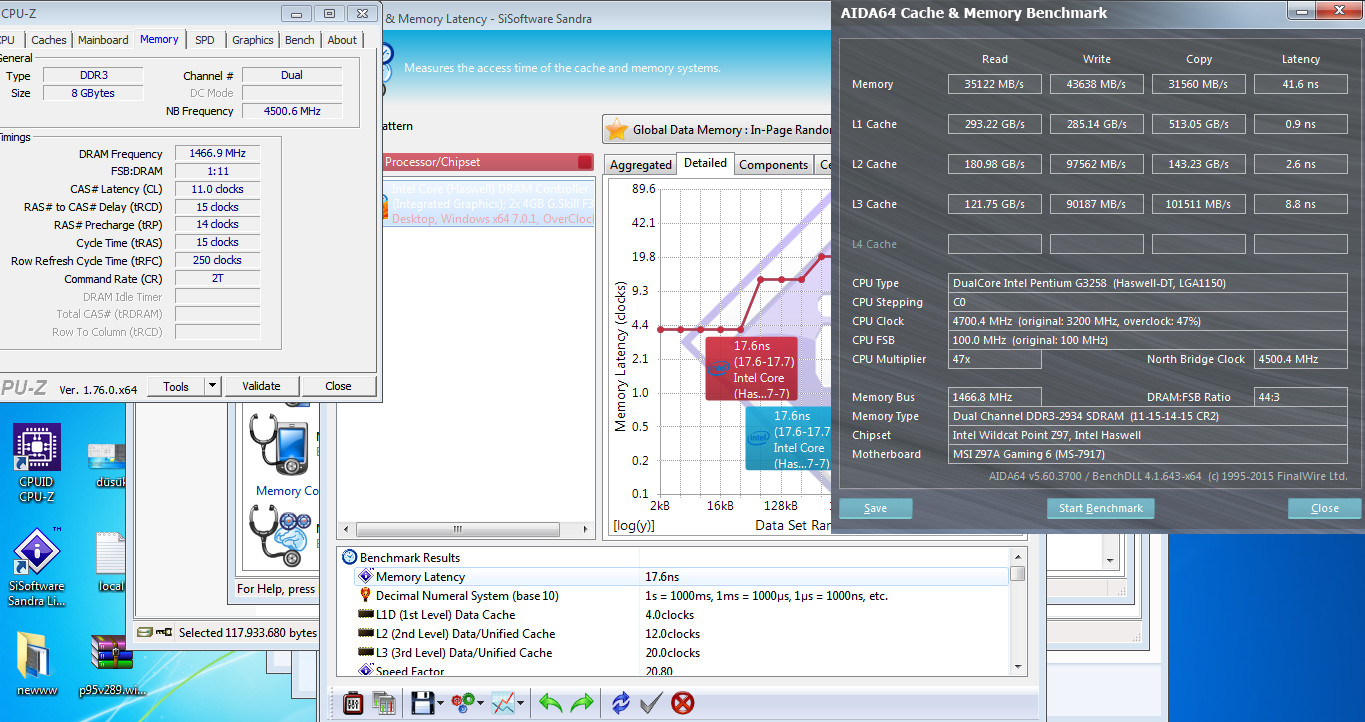Click the results table icon in Sandra toolbar
Viewport: 1365px width, 722px height.
(384, 703)
